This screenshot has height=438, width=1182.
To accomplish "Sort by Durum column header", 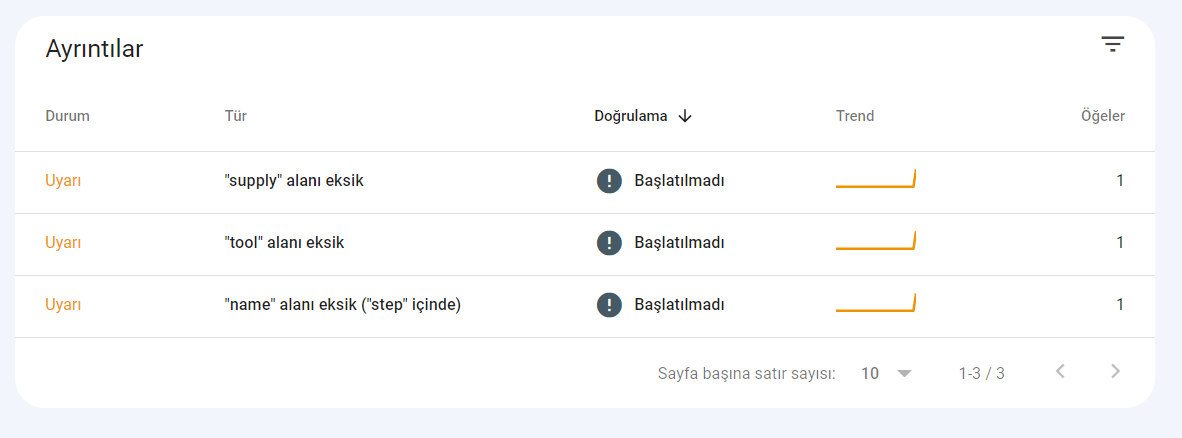I will (x=67, y=116).
